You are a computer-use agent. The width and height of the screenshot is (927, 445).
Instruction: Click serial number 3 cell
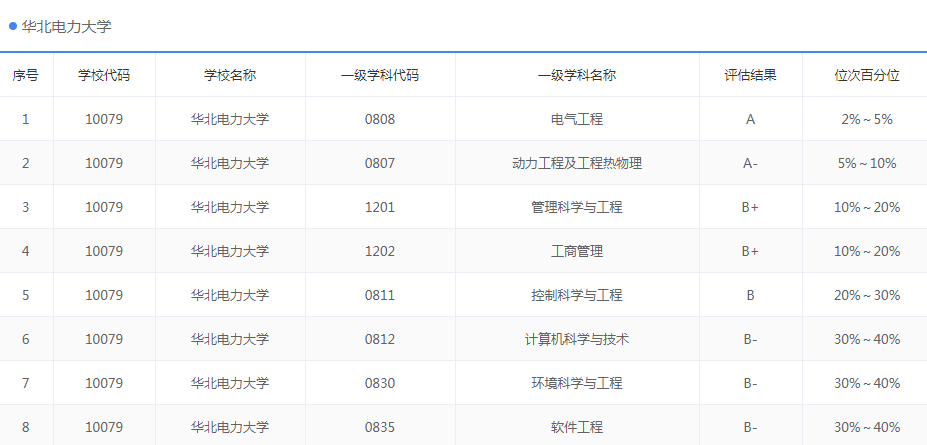[x=25, y=207]
